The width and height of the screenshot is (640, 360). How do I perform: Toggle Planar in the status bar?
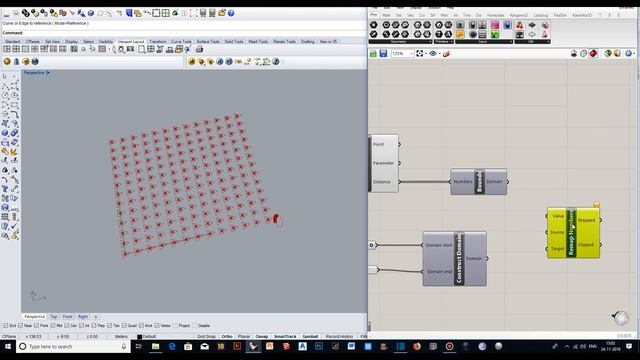[244, 337]
